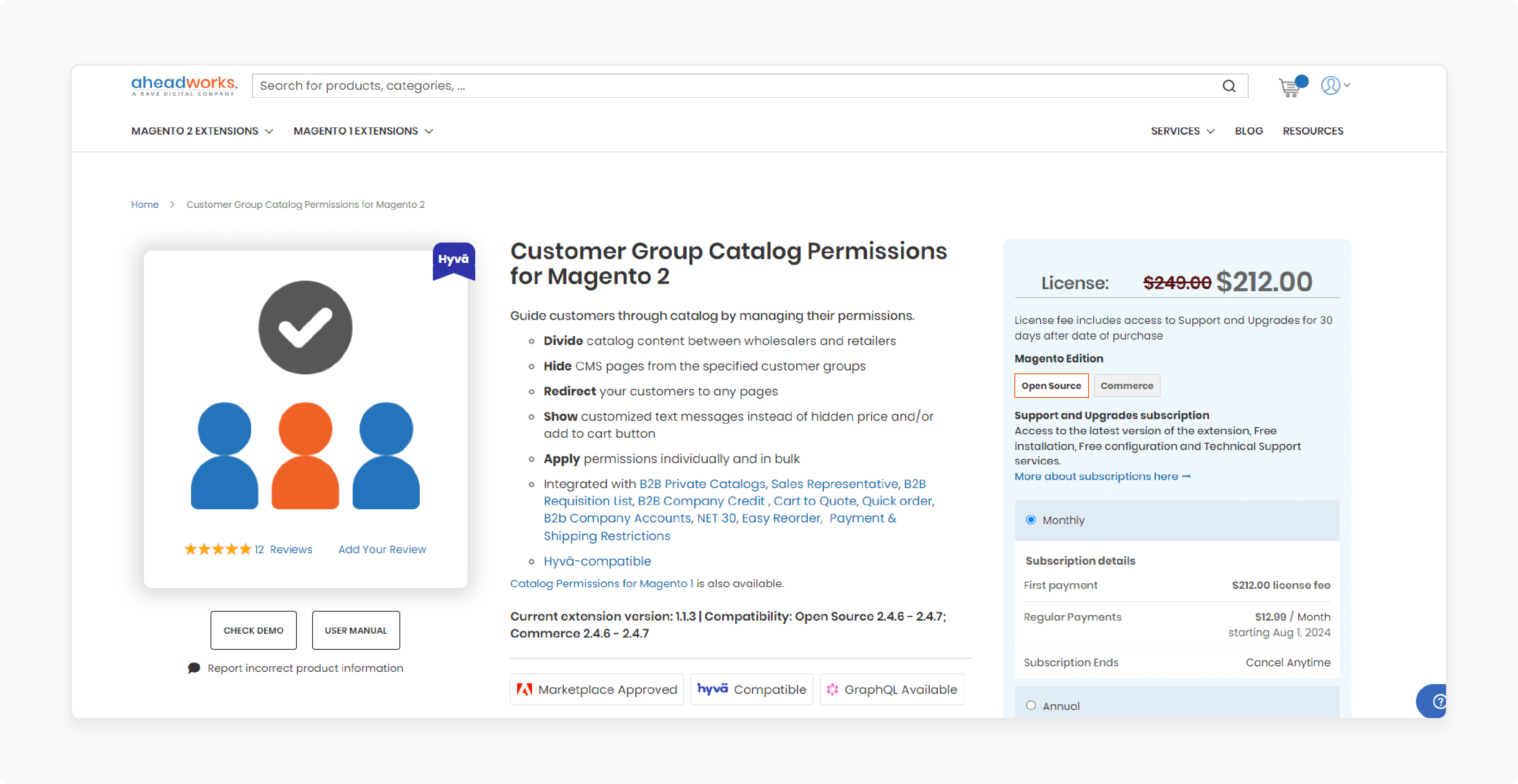Open the Easy Reorder link
Image resolution: width=1518 pixels, height=784 pixels.
pyautogui.click(x=781, y=518)
